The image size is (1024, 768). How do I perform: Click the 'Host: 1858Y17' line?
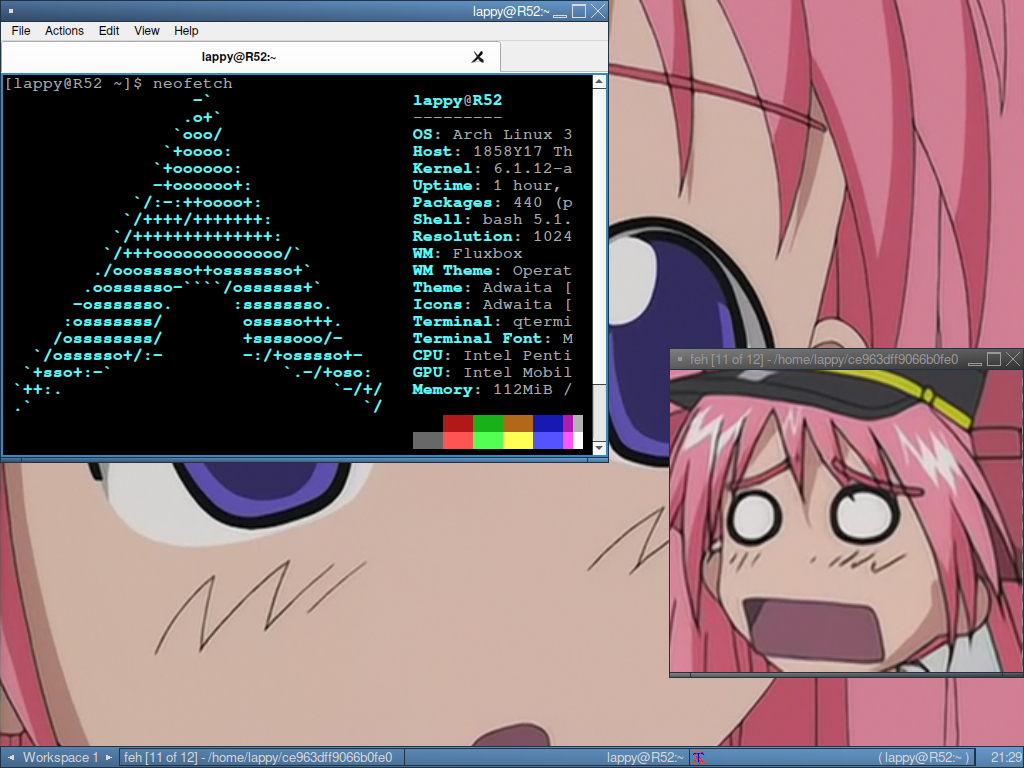tap(492, 152)
